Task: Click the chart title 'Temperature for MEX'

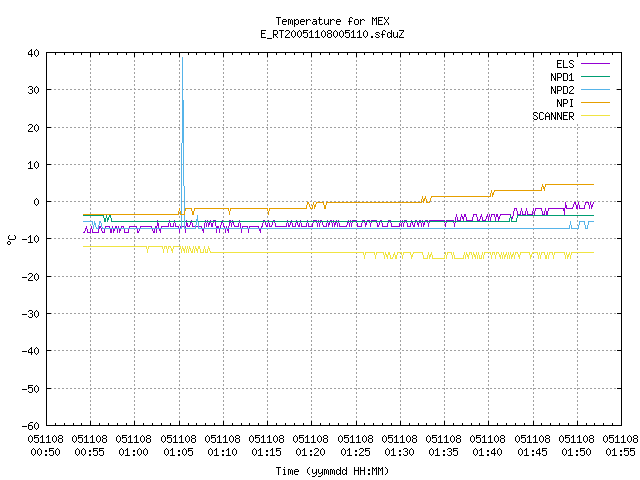Action: tap(332, 21)
